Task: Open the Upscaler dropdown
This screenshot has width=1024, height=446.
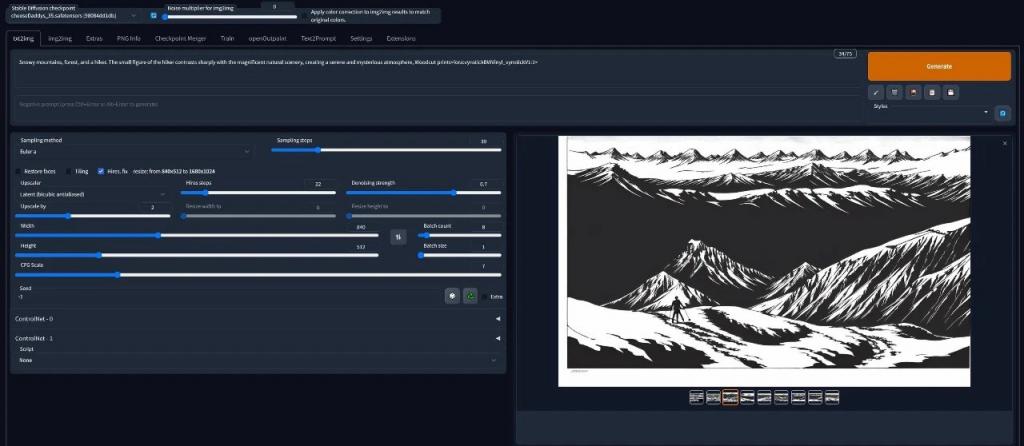Action: [x=92, y=194]
